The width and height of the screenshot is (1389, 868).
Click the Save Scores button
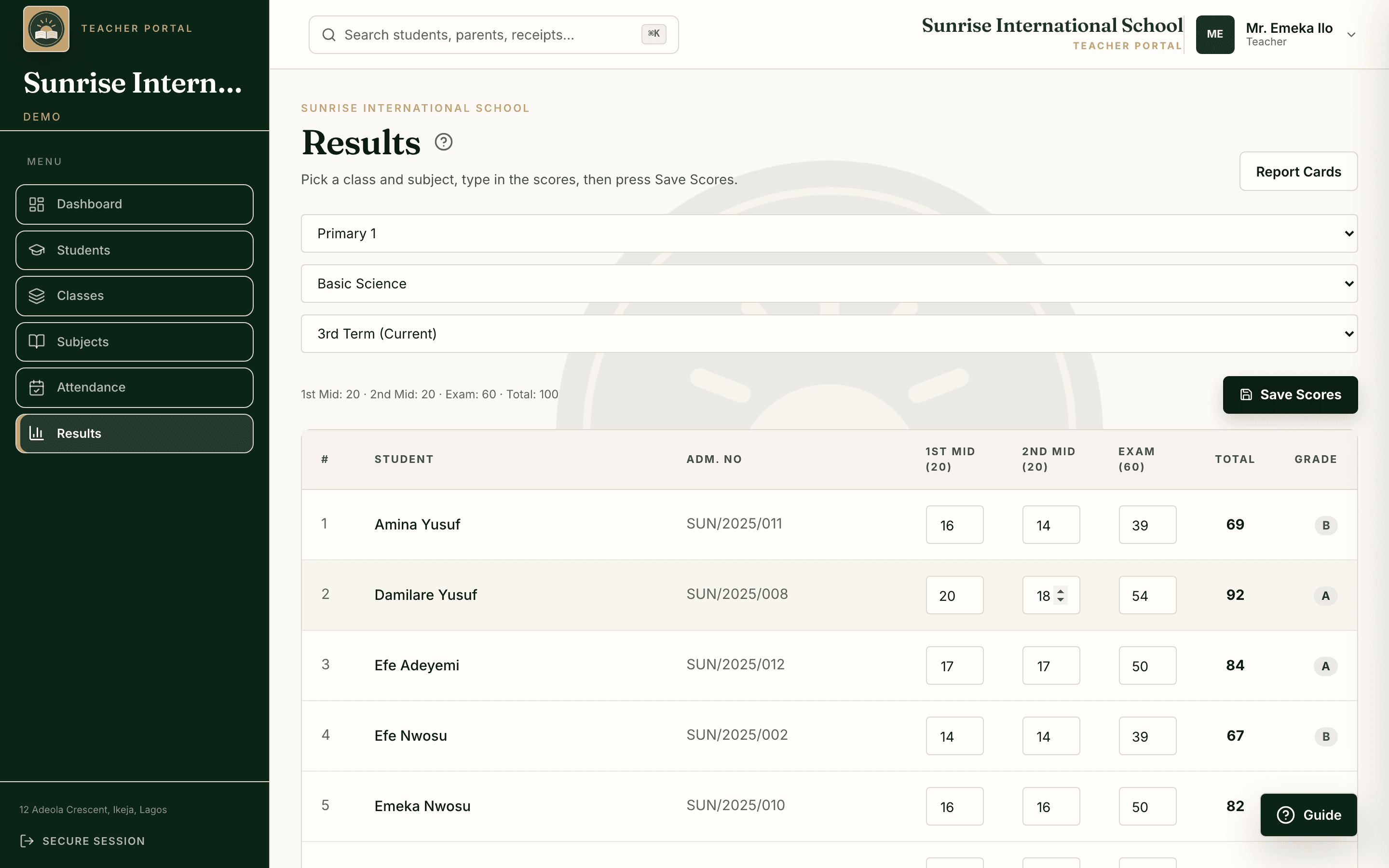tap(1290, 395)
